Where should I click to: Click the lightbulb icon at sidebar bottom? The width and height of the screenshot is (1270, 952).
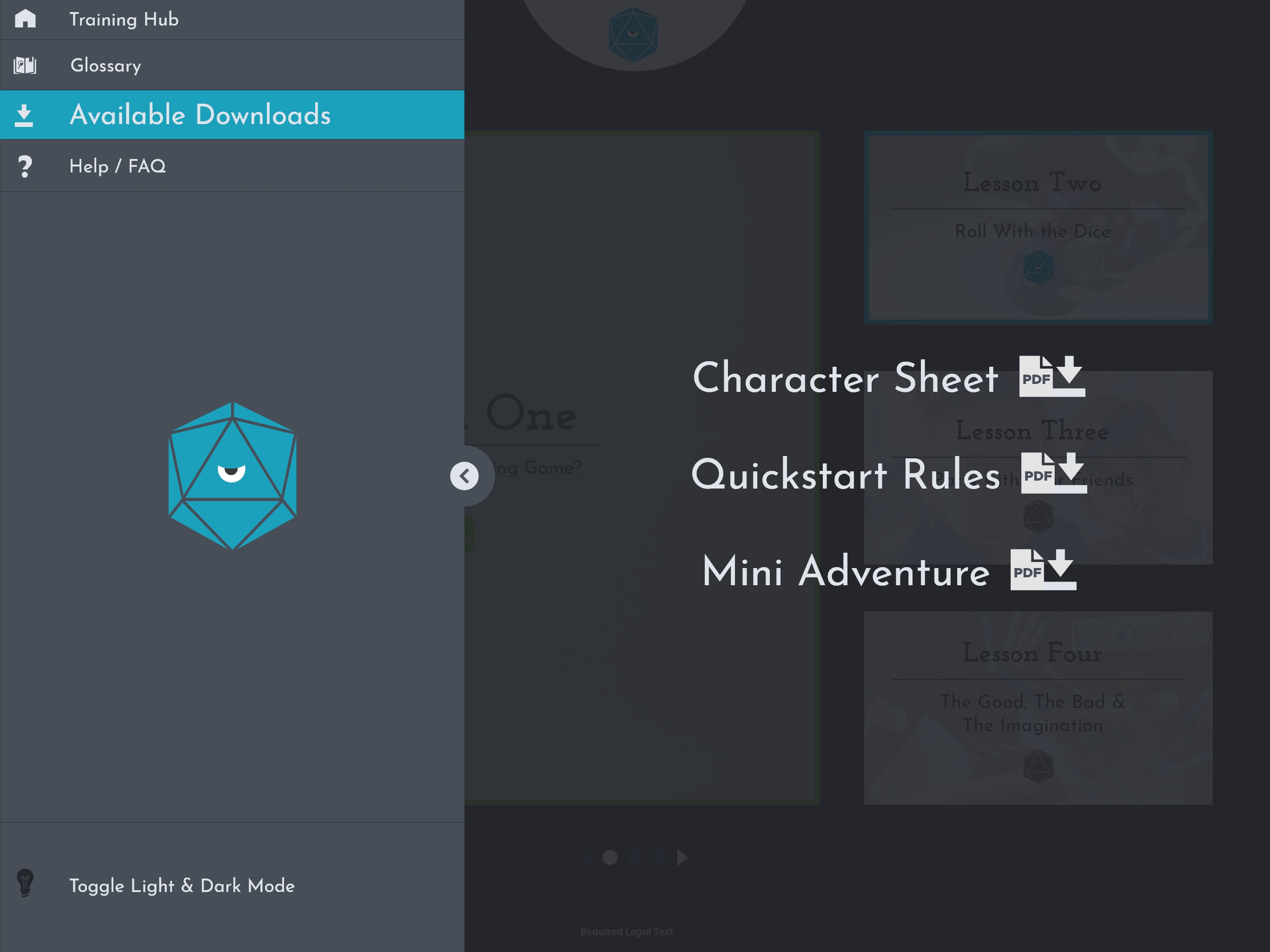coord(25,883)
